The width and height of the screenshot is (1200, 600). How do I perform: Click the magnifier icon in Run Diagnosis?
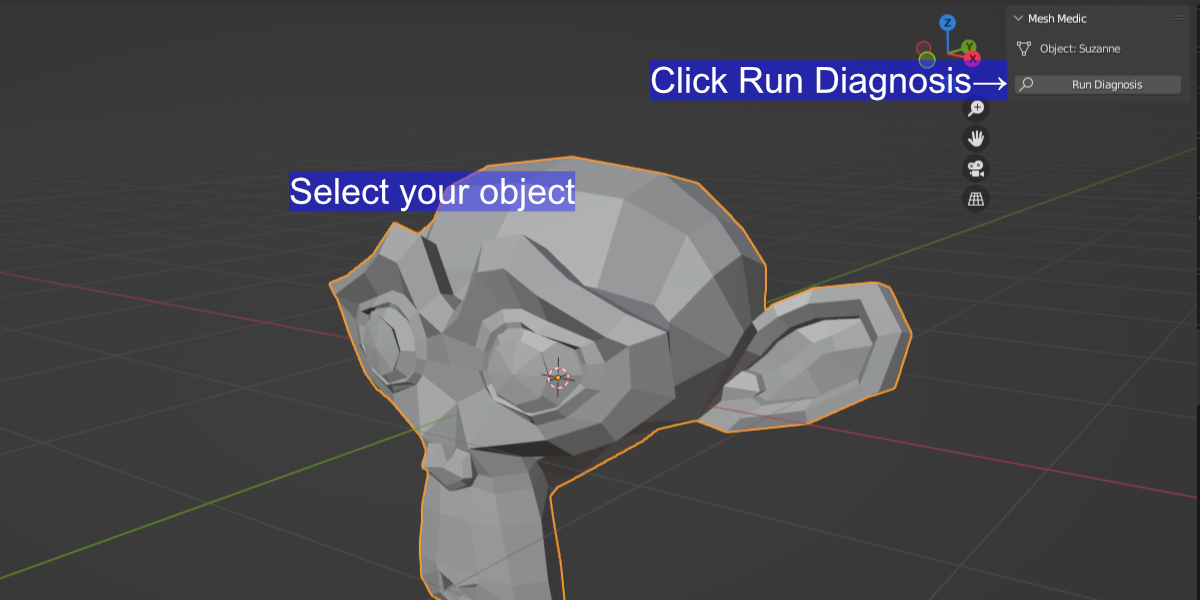click(1025, 85)
